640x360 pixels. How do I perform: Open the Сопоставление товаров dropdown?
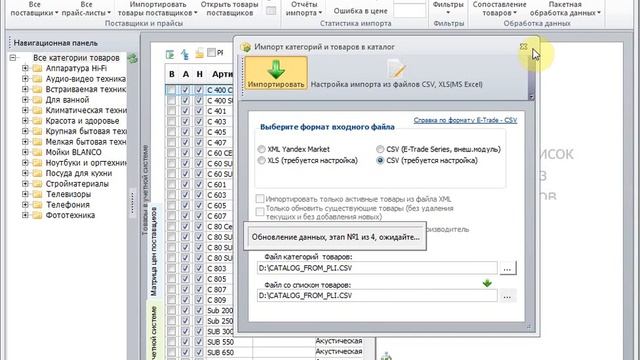[499, 9]
